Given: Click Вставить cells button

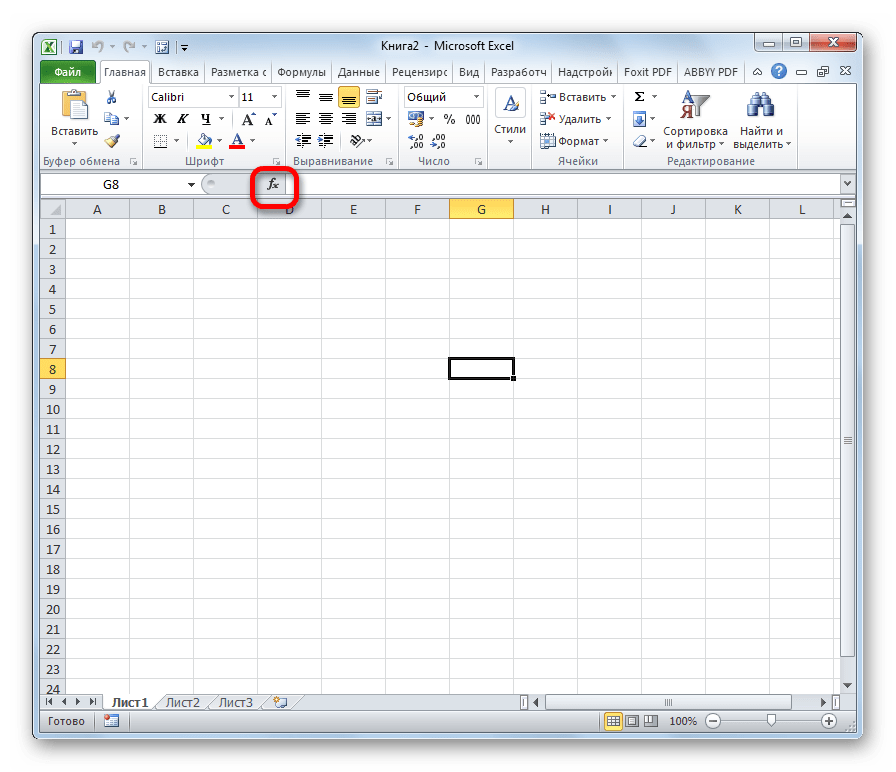Looking at the screenshot, I should 578,97.
